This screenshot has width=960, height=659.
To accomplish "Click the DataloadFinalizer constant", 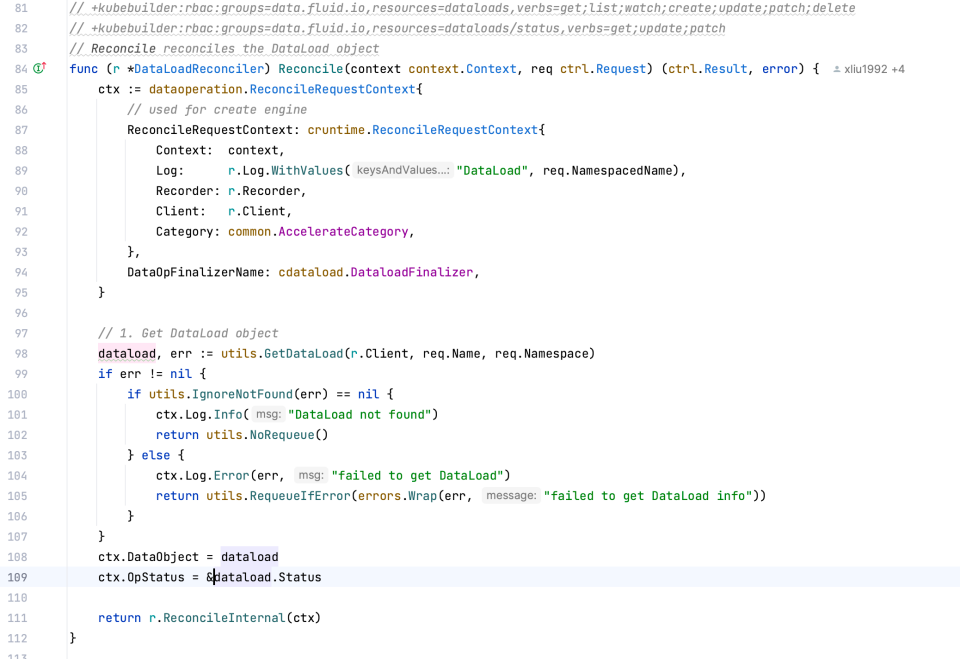I will 411,273.
